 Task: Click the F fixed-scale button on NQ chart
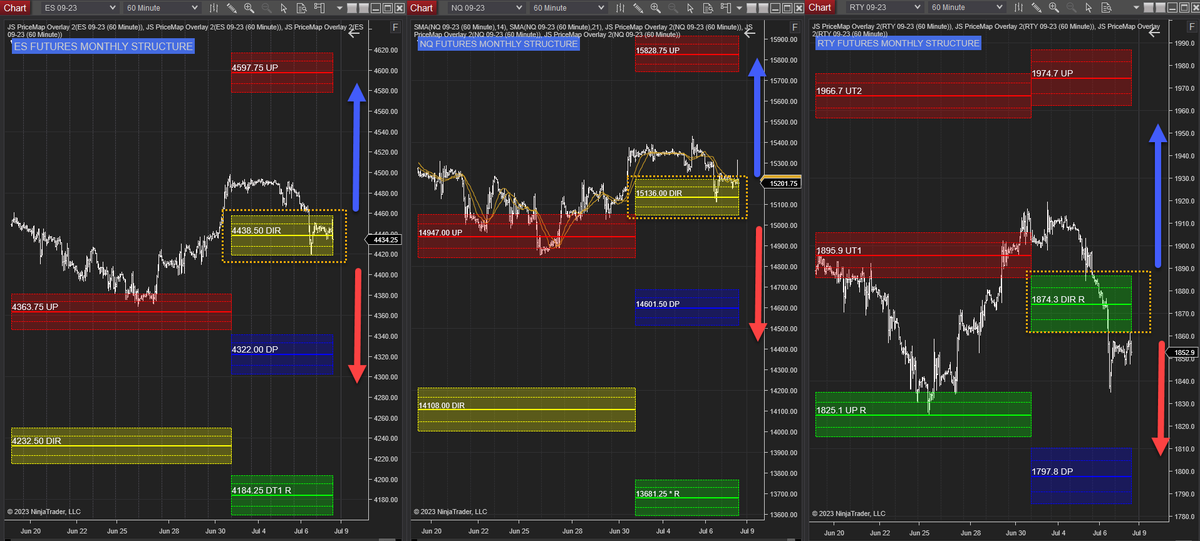[x=795, y=25]
